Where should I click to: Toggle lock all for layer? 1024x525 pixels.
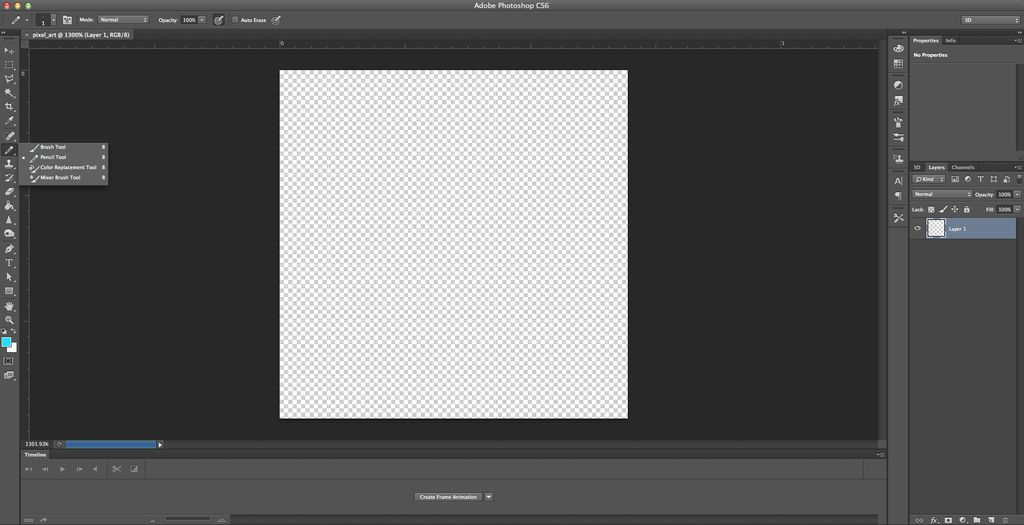click(967, 210)
